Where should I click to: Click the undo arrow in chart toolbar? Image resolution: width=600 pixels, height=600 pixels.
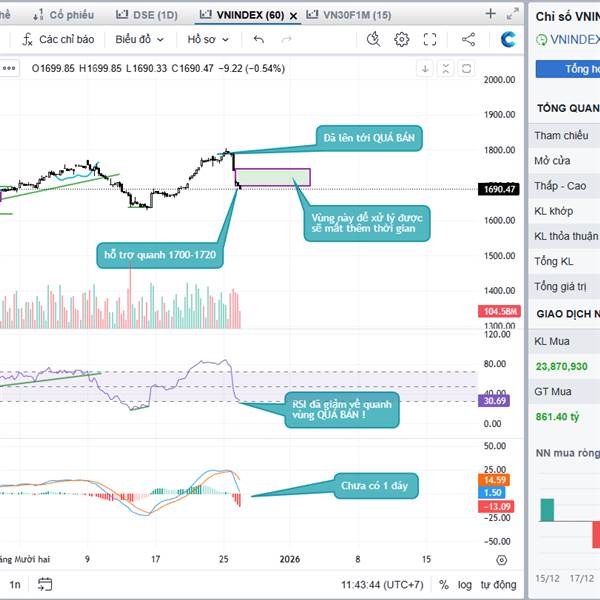click(259, 39)
